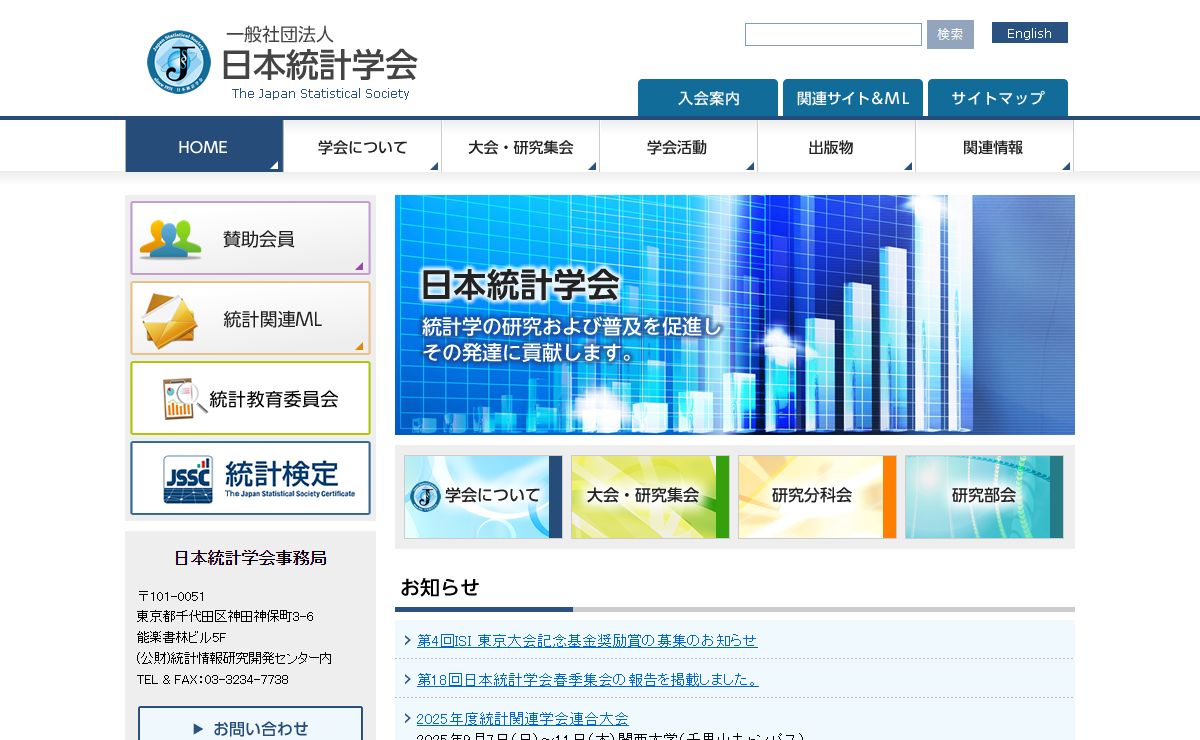The image size is (1200, 740).
Task: Open the 入会案内 tab
Action: click(x=708, y=98)
